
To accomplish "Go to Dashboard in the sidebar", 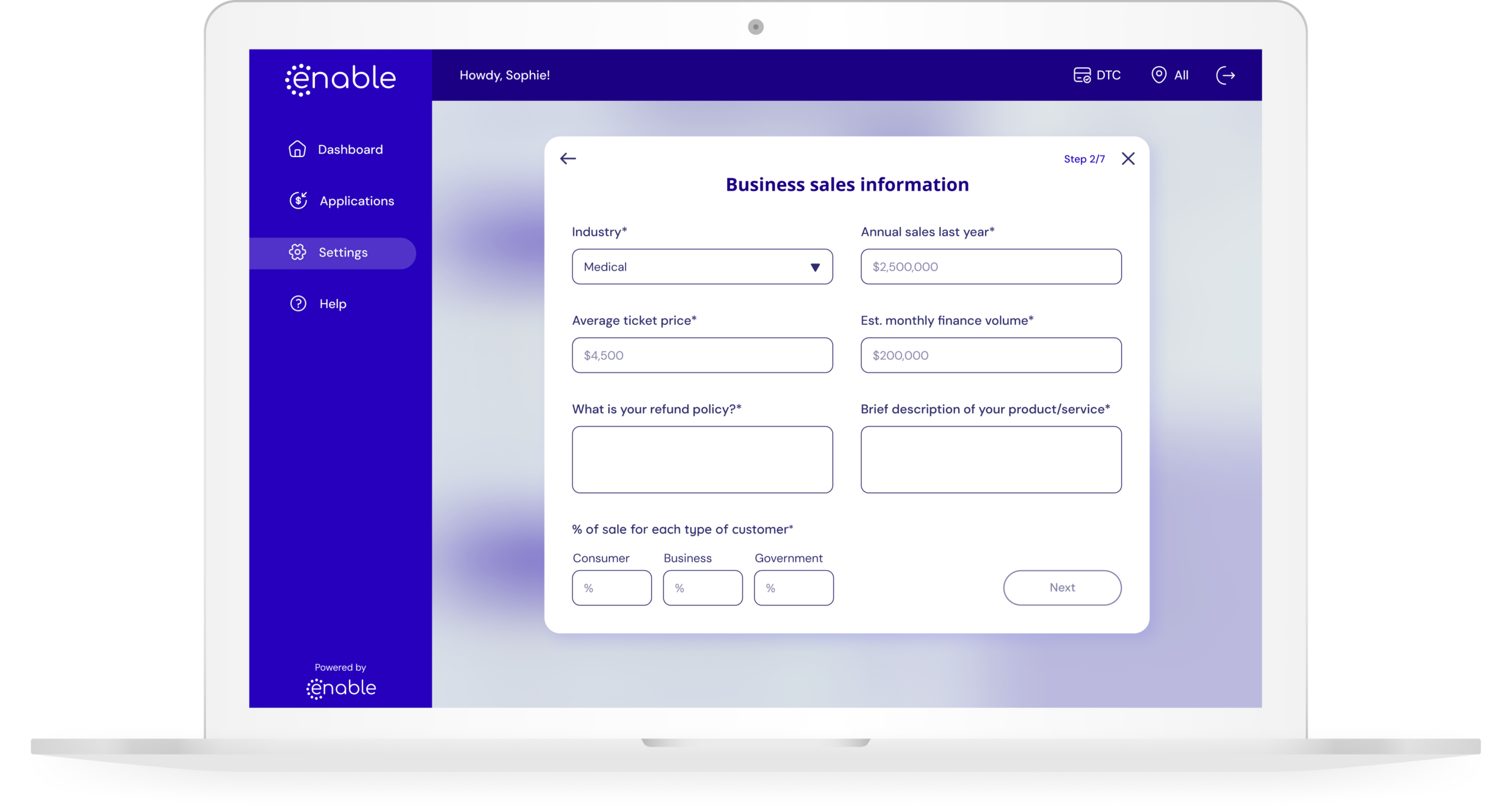I will [x=350, y=149].
